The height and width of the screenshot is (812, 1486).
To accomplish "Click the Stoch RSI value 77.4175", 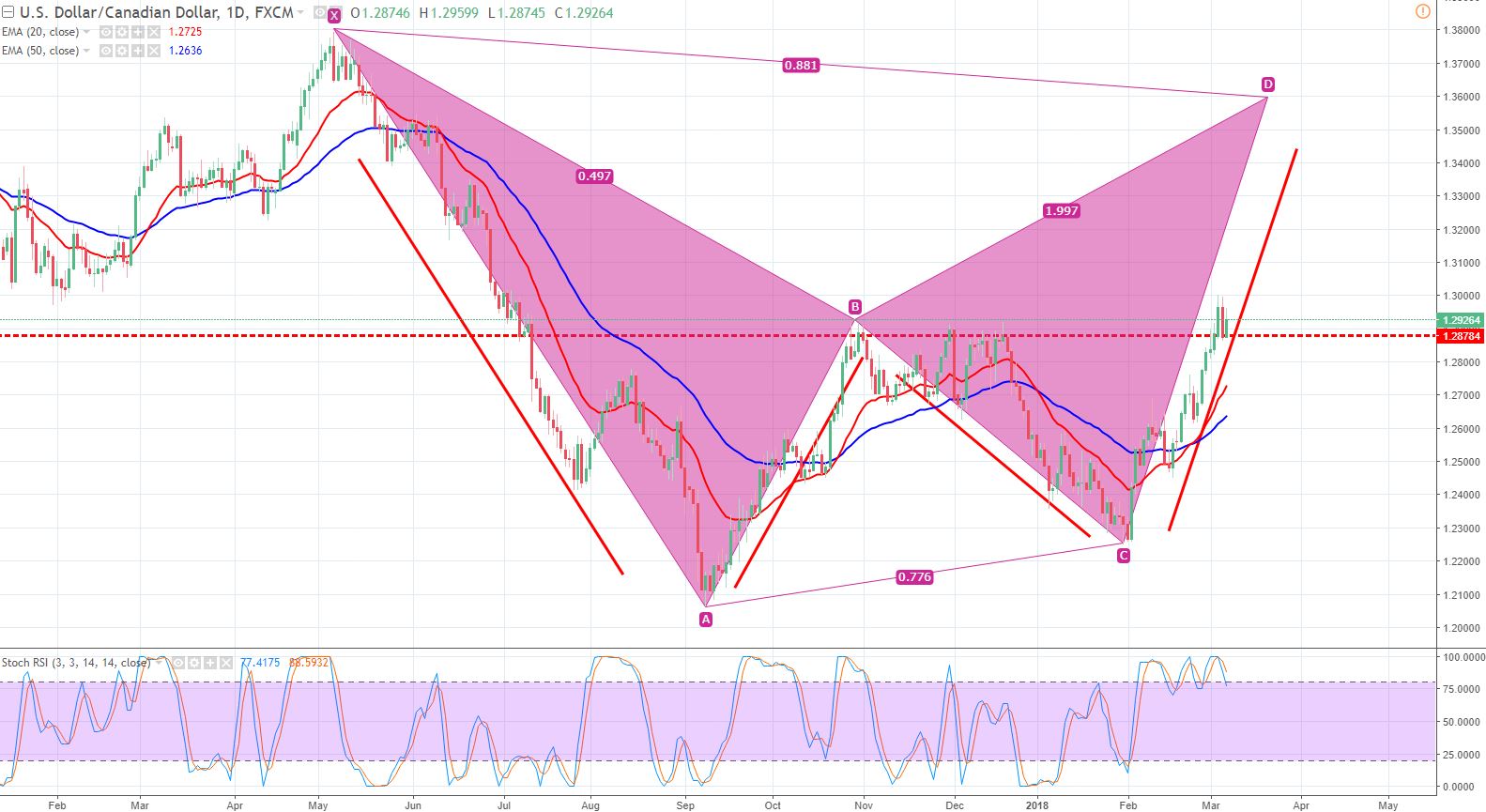I will 260,663.
